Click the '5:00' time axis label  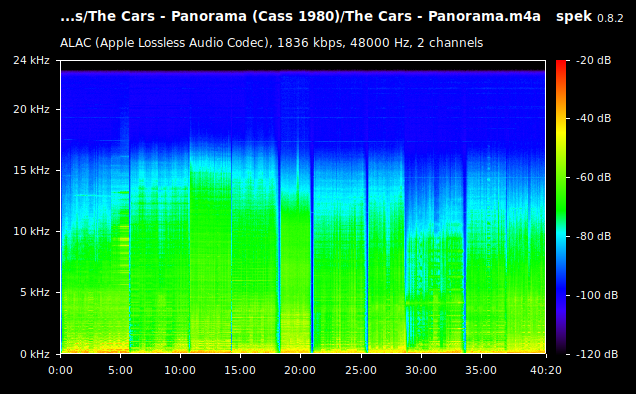click(120, 370)
